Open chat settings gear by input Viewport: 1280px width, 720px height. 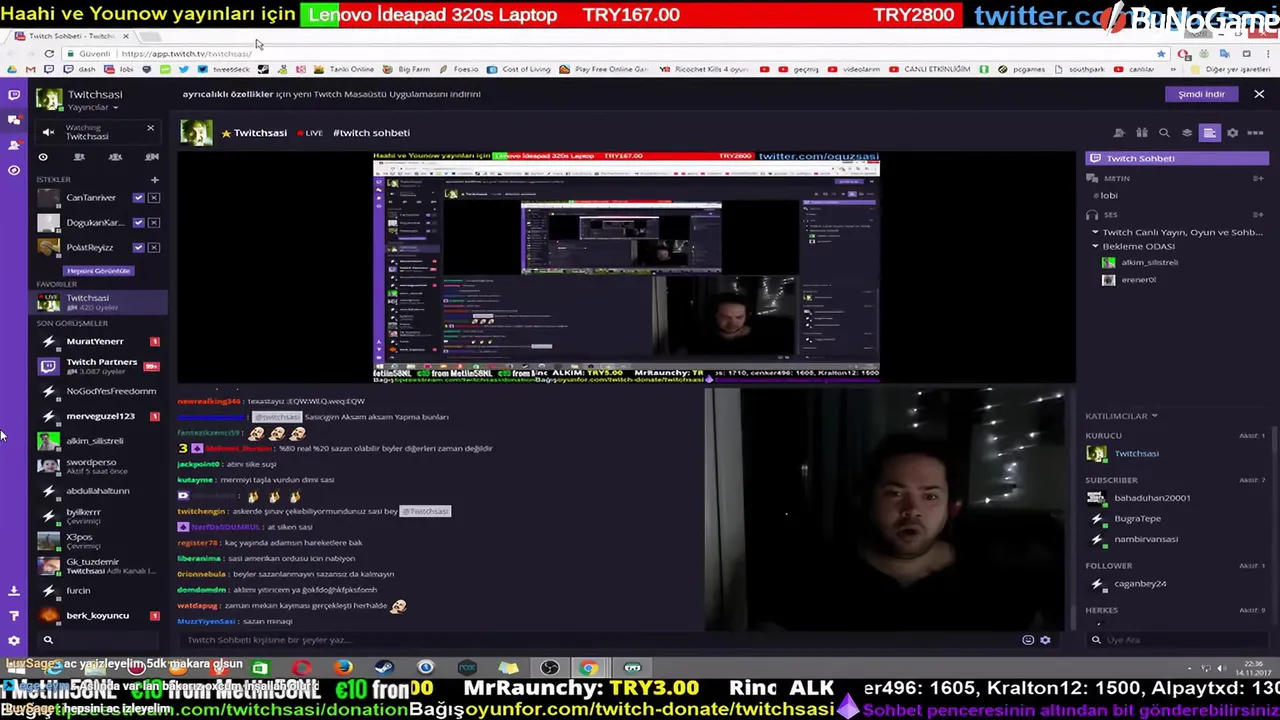[x=1045, y=640]
